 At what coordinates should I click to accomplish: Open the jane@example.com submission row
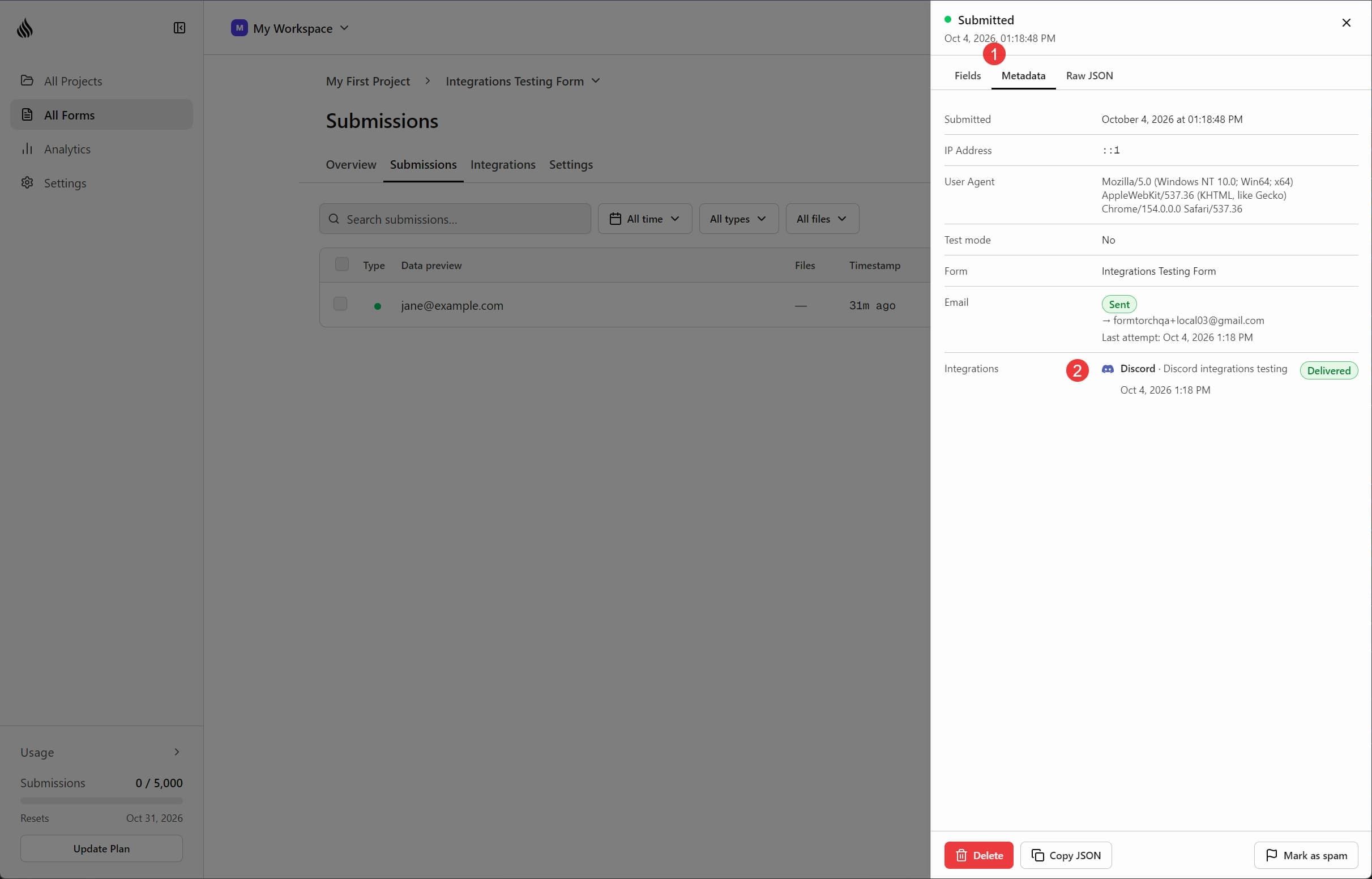point(625,305)
